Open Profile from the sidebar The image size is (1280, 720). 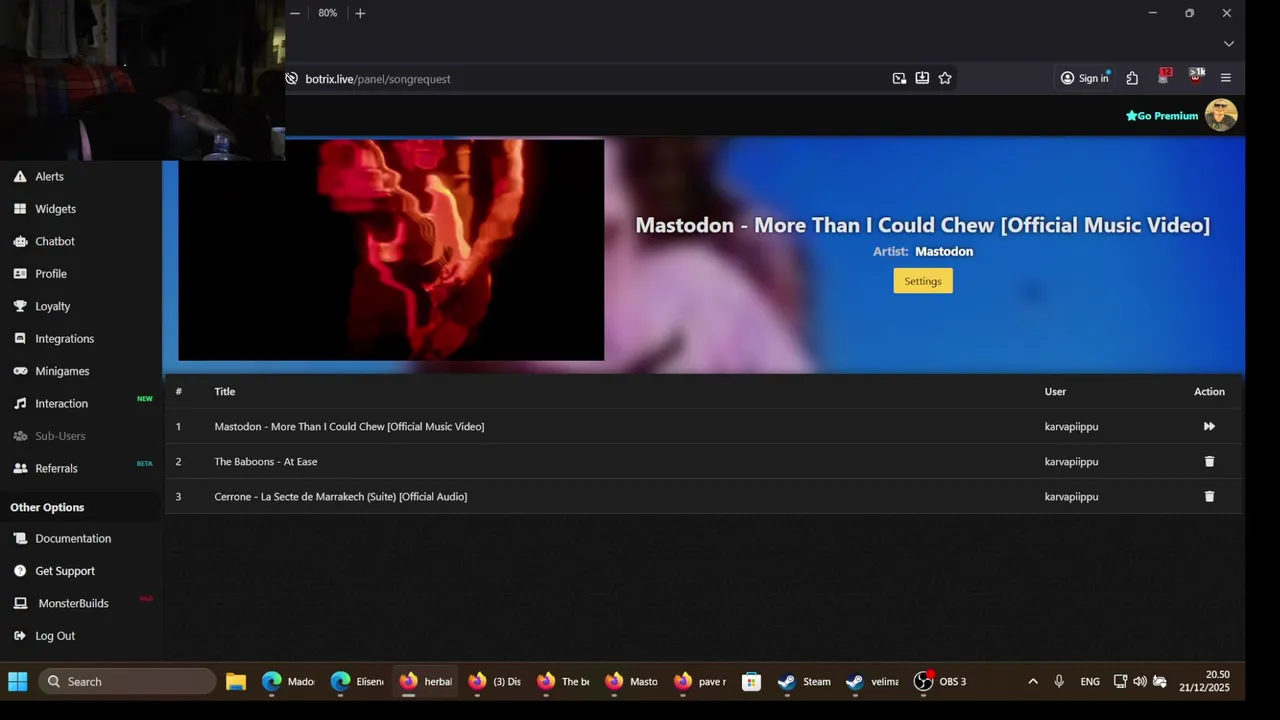tap(51, 274)
